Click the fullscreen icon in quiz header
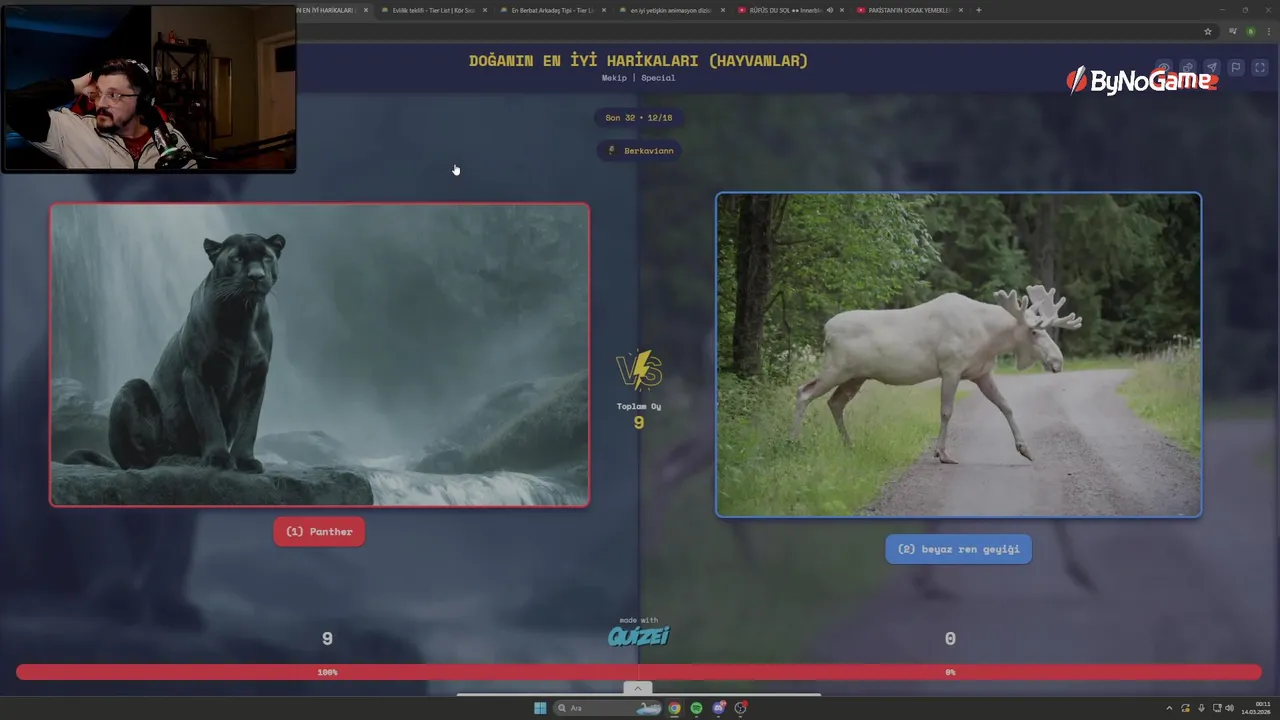 click(1260, 68)
